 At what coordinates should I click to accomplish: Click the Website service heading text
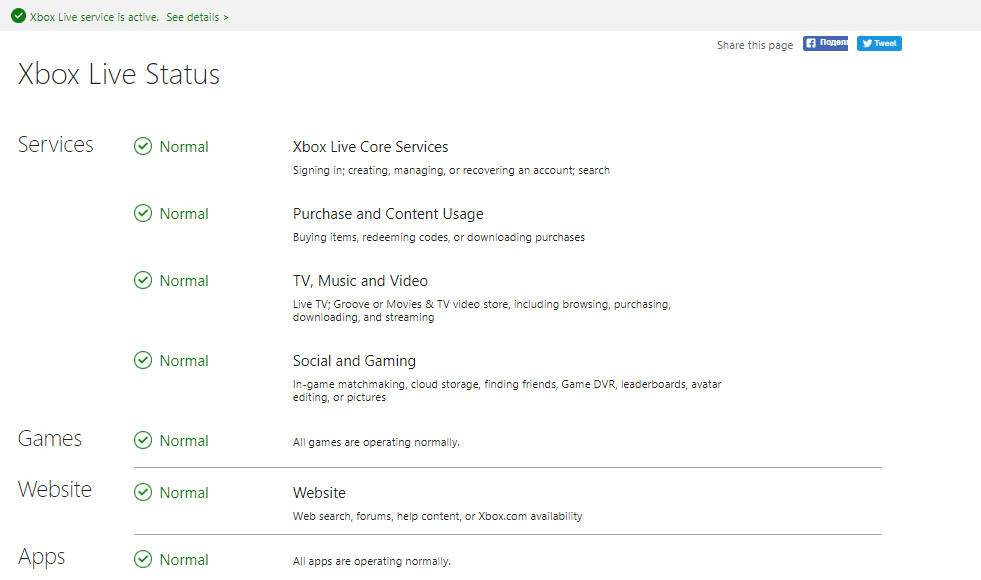pos(319,493)
